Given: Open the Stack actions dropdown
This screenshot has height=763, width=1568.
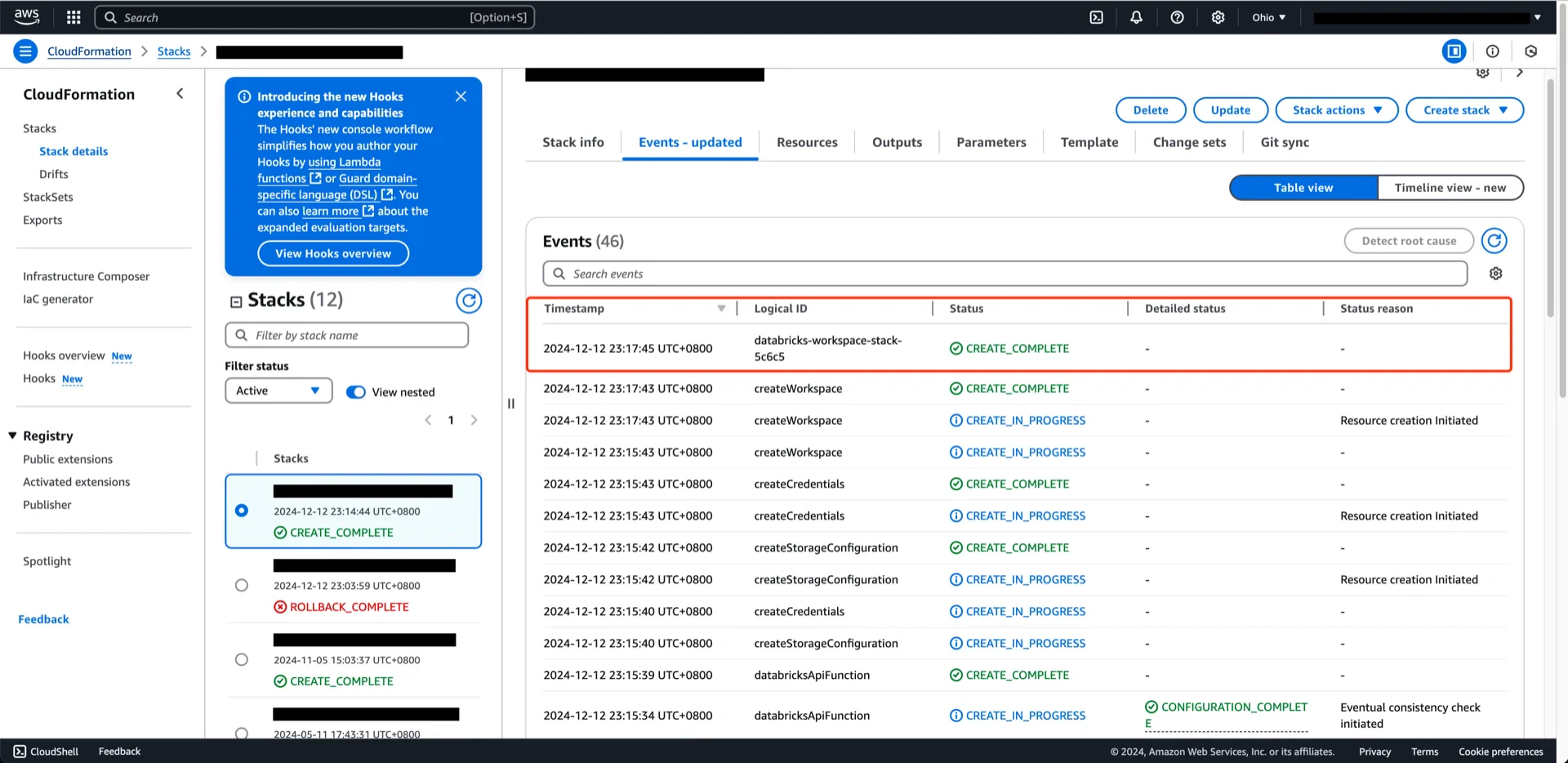Looking at the screenshot, I should [1337, 110].
